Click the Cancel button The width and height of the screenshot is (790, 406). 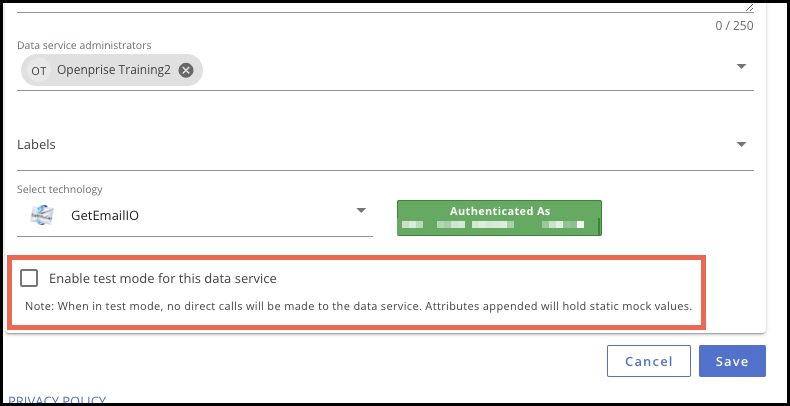click(648, 361)
